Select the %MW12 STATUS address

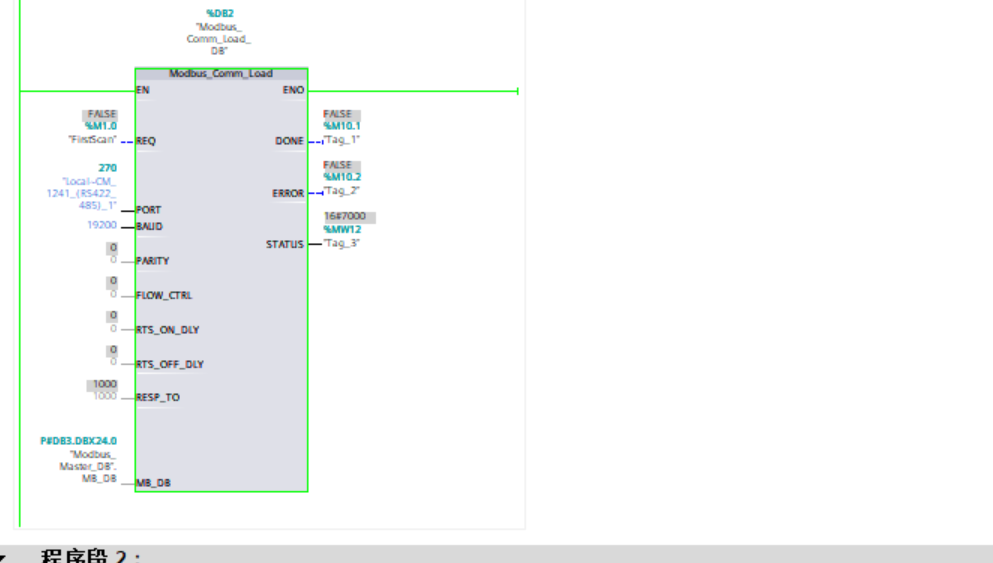click(x=342, y=230)
